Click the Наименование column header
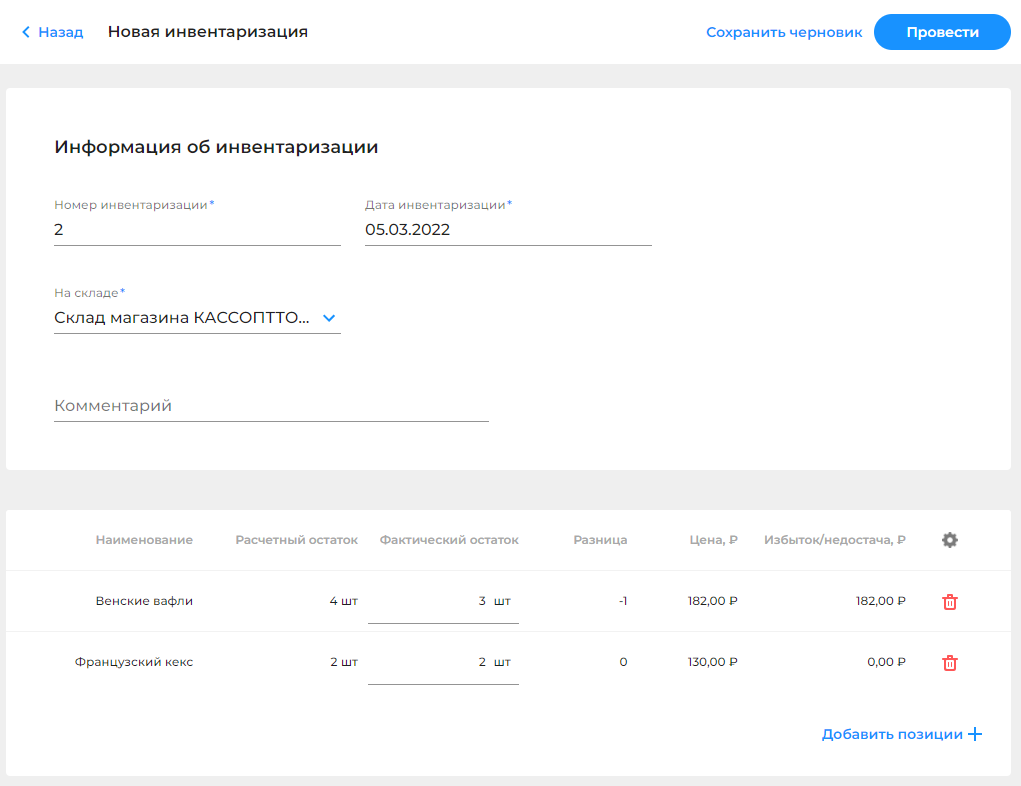Screen dimensions: 1021x786 [144, 540]
